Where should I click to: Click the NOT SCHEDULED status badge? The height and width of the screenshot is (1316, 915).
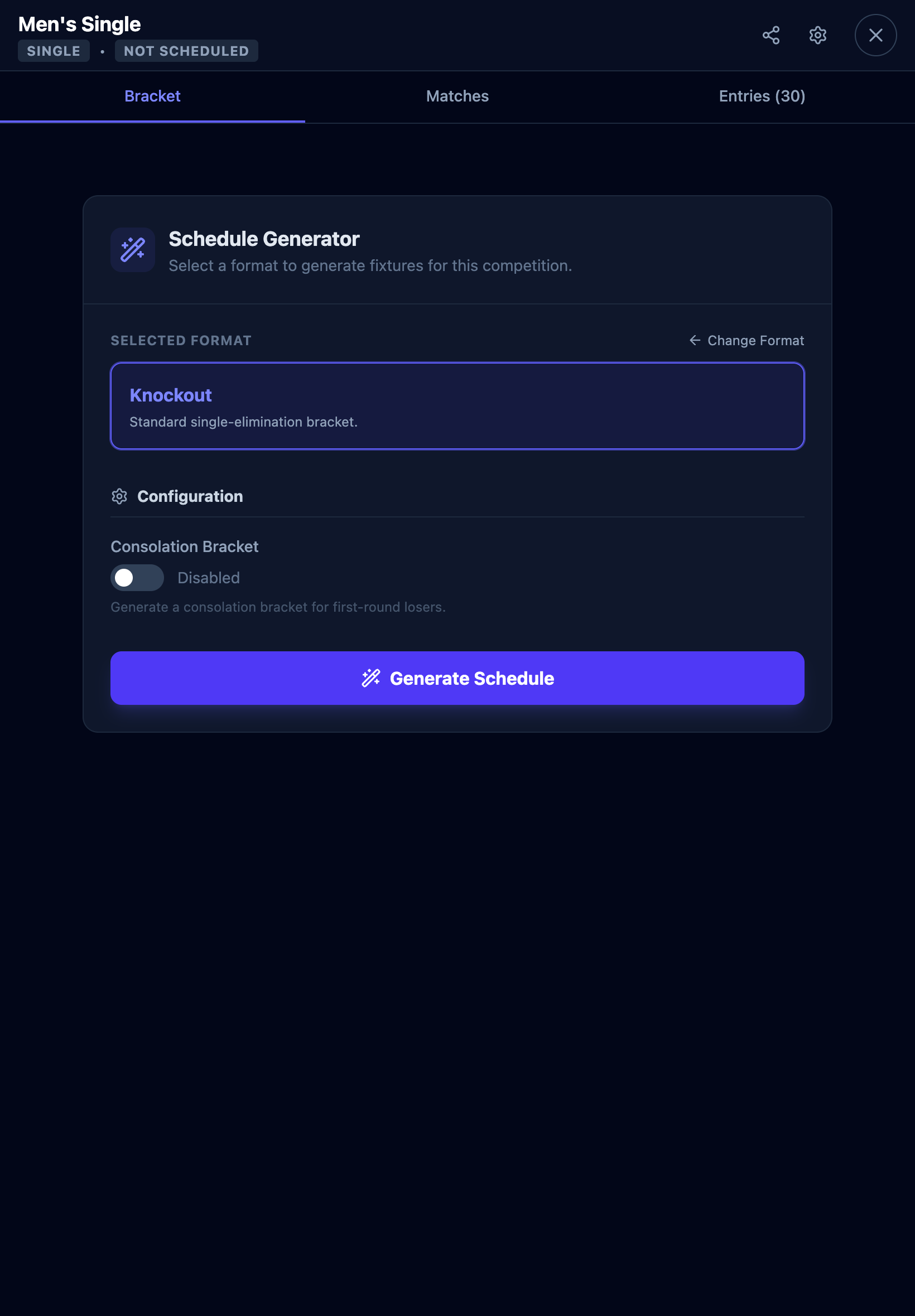coord(186,51)
